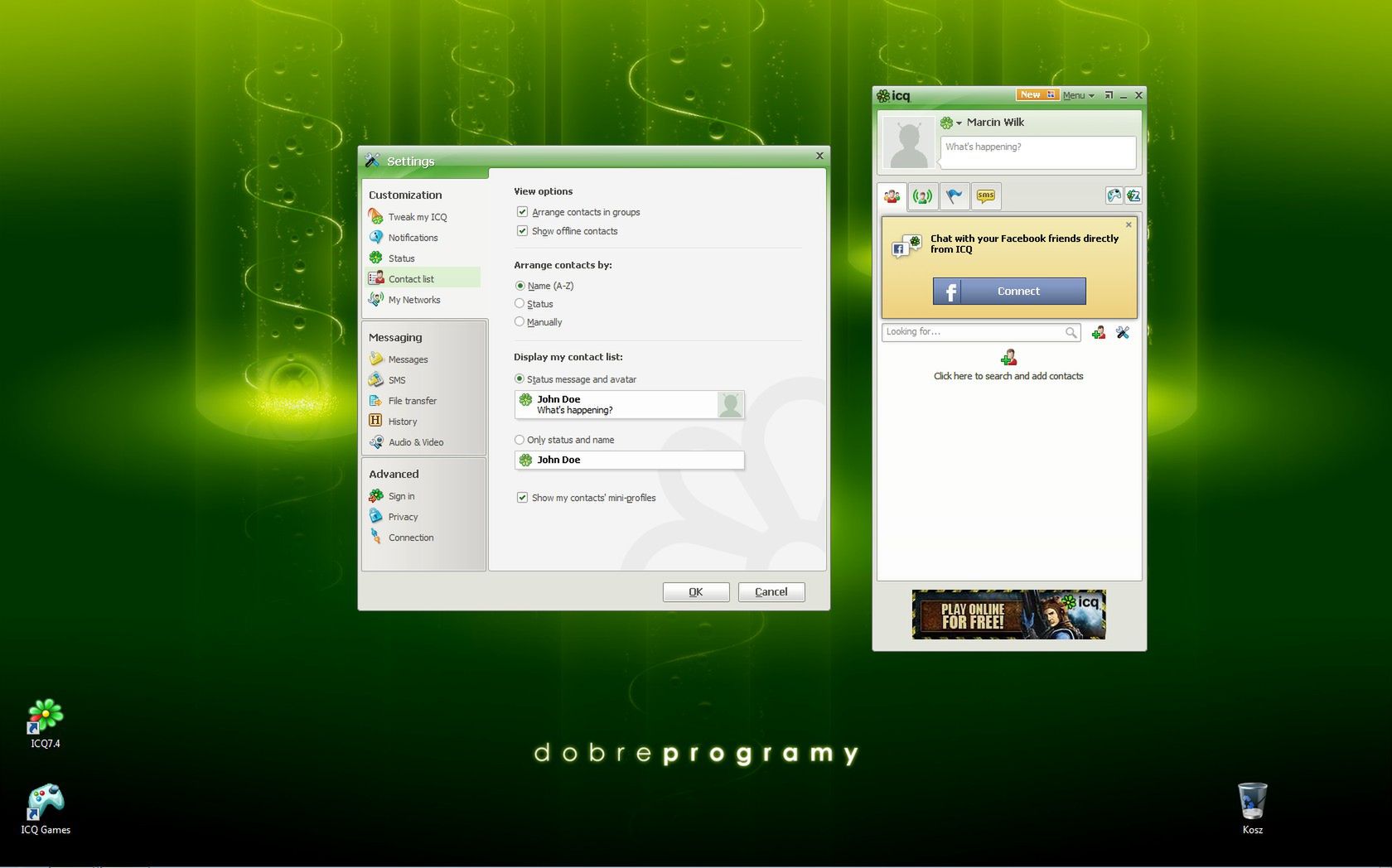Open the History settings page
Image resolution: width=1392 pixels, height=868 pixels.
403,422
